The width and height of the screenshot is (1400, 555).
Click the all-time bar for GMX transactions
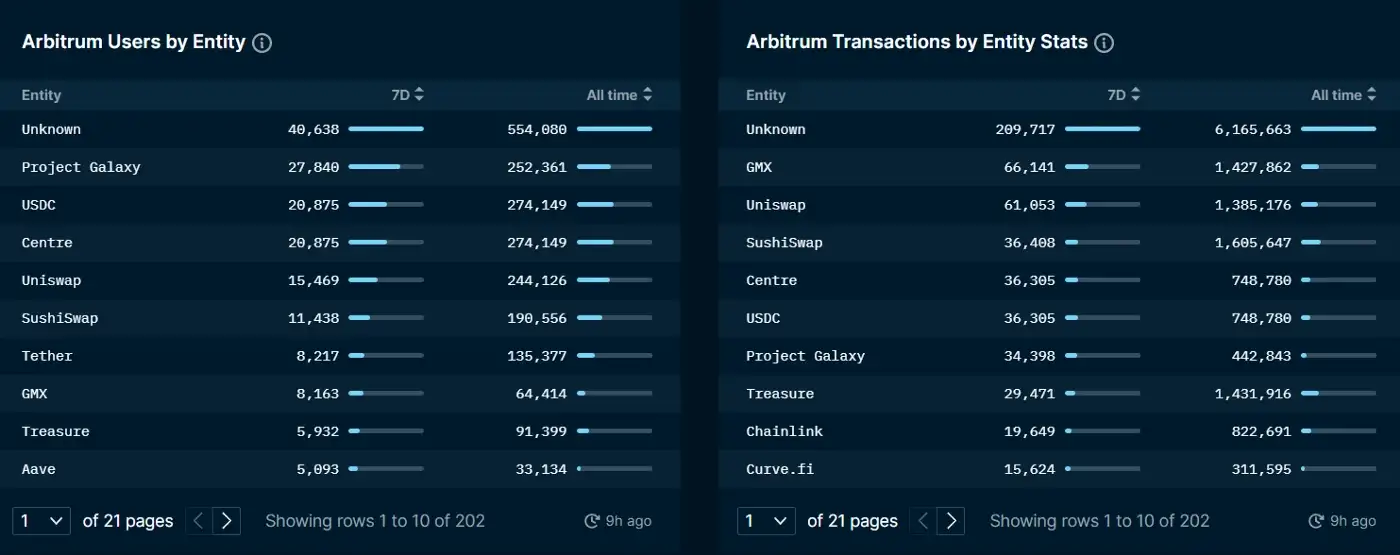(1339, 167)
